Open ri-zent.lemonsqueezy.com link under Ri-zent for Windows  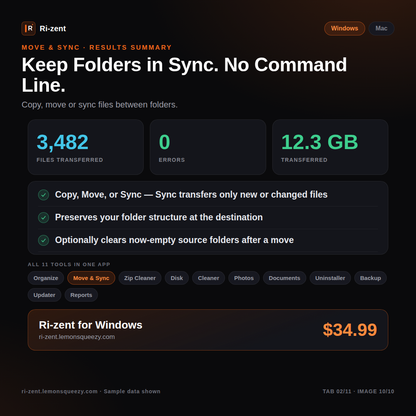(x=77, y=337)
